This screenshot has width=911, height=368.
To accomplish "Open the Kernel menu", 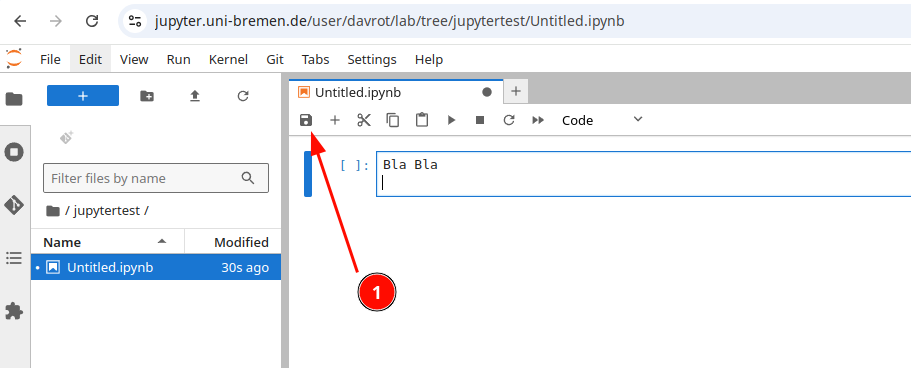I will pos(228,59).
